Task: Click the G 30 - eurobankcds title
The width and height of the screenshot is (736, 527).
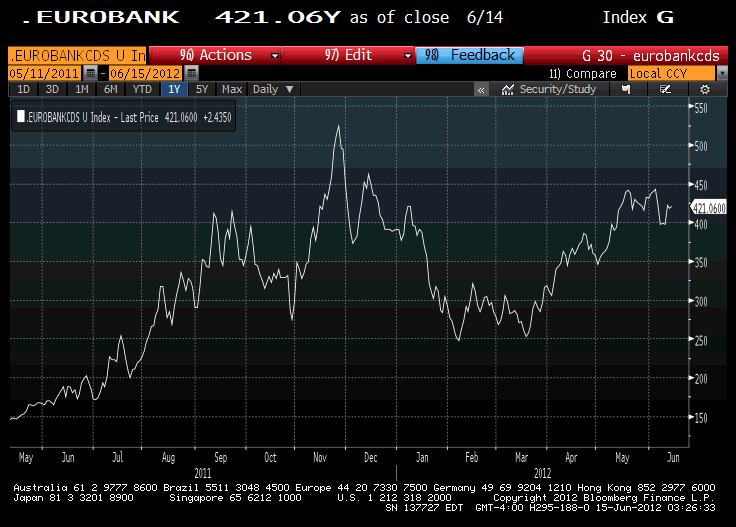Action: pos(651,56)
